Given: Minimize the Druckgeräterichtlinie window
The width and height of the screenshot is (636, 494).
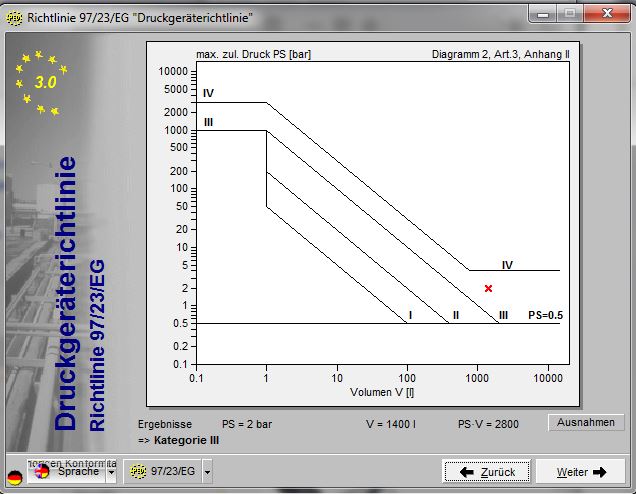Looking at the screenshot, I should pos(543,15).
